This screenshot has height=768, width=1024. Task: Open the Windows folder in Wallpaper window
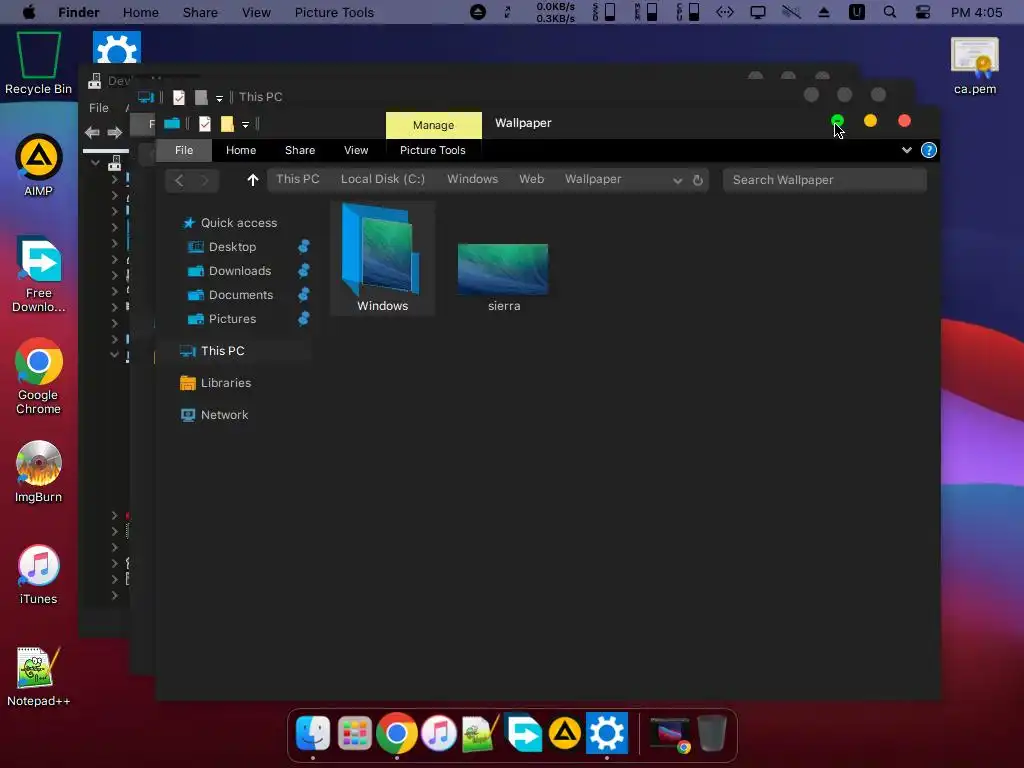click(x=382, y=259)
